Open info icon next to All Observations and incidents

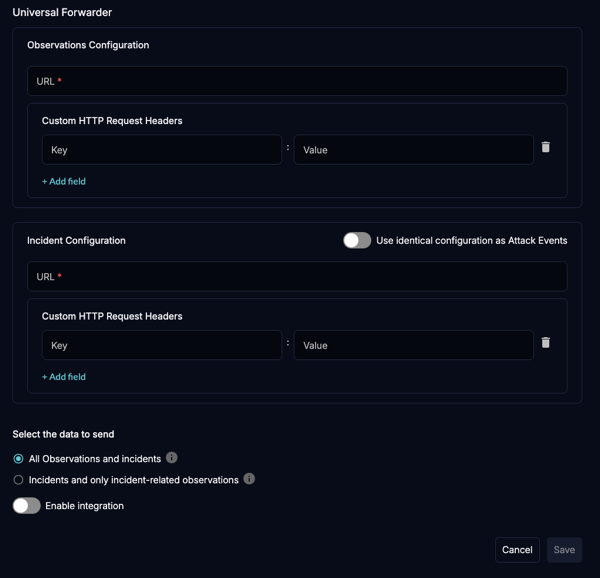click(x=172, y=458)
